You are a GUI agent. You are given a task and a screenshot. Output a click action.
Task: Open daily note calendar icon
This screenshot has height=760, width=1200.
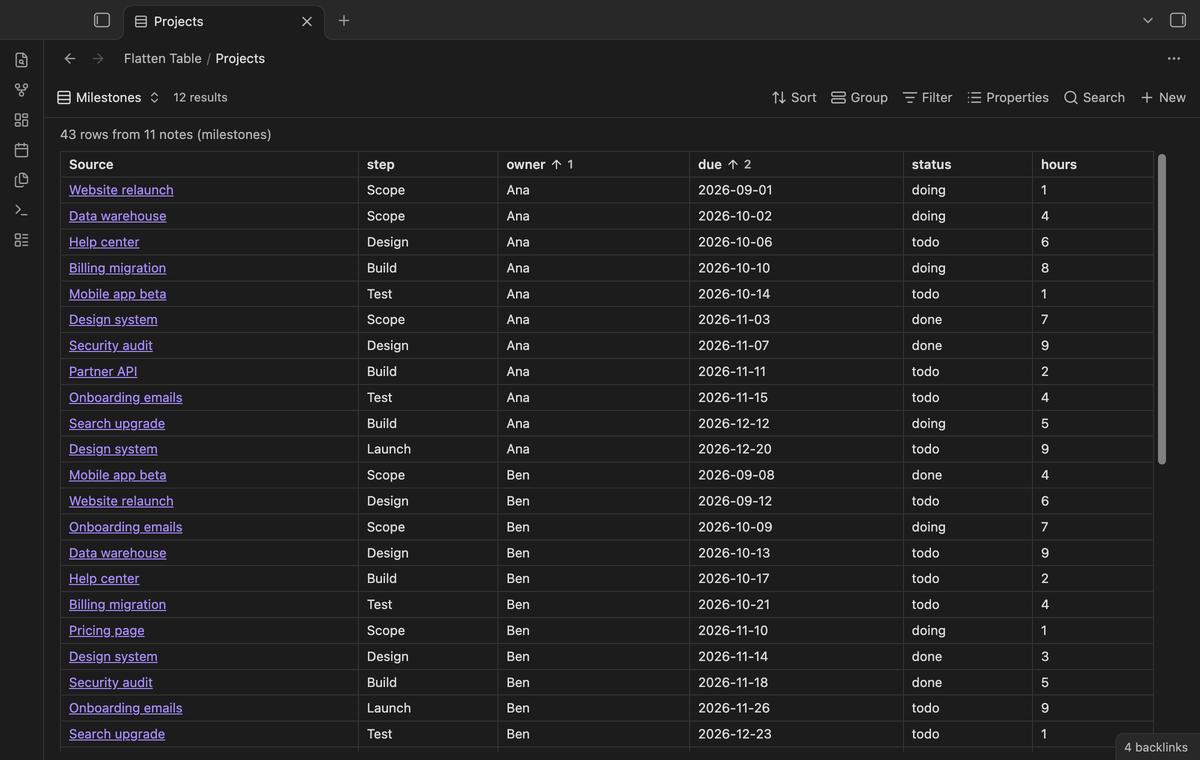21,150
